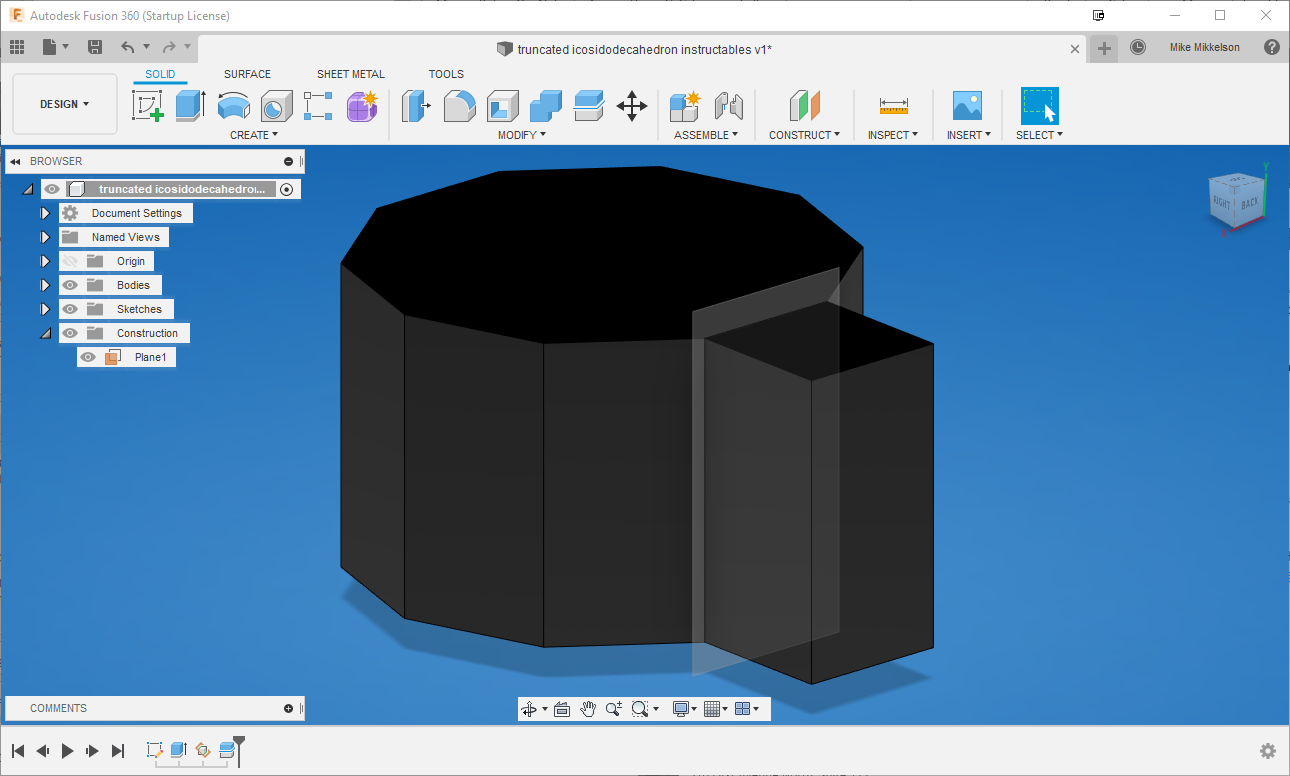Open the Grid and Snaps dropdown

[x=715, y=708]
